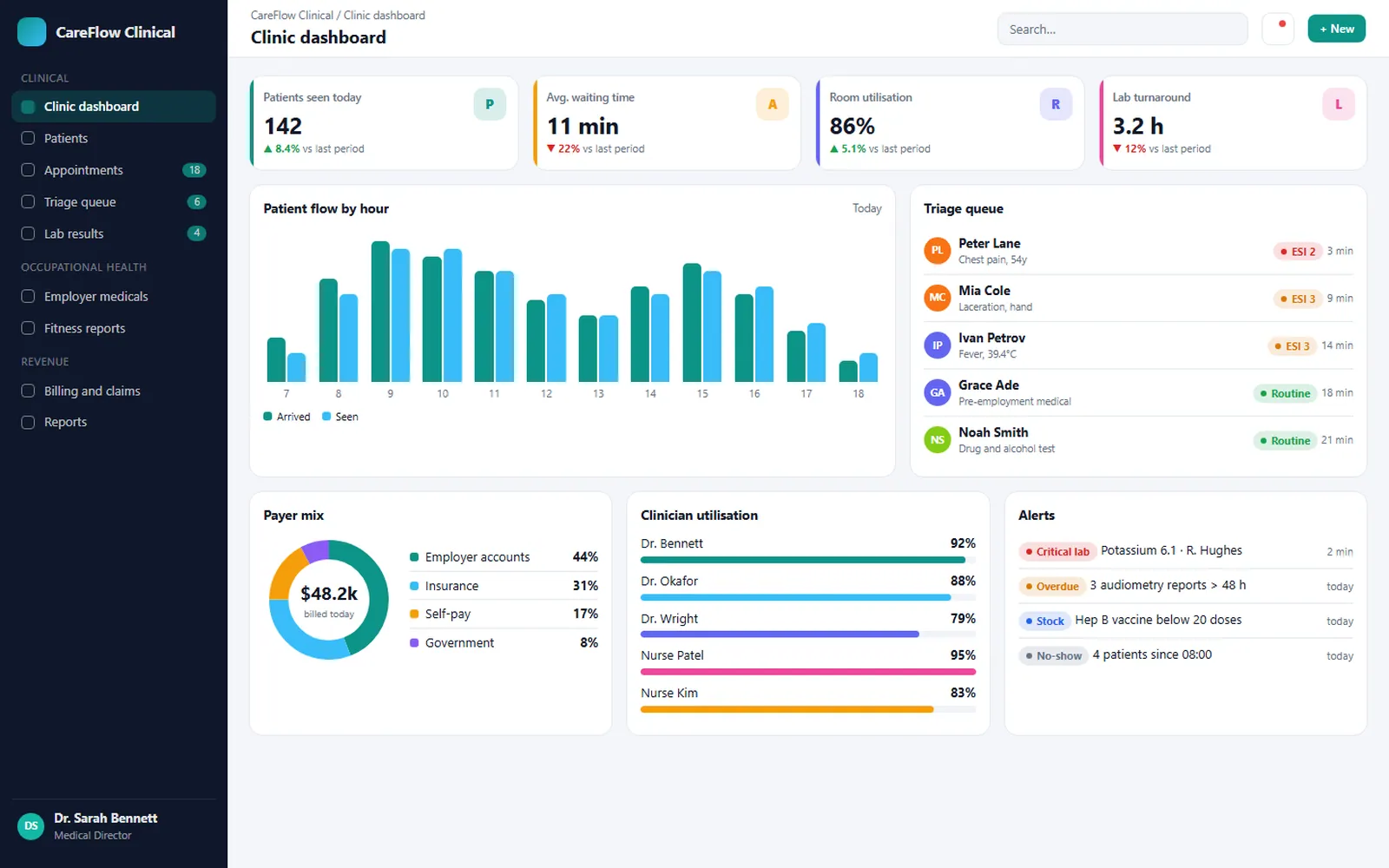The height and width of the screenshot is (868, 1389).
Task: Click '4 patients since 08:00' alert text
Action: 1152,654
